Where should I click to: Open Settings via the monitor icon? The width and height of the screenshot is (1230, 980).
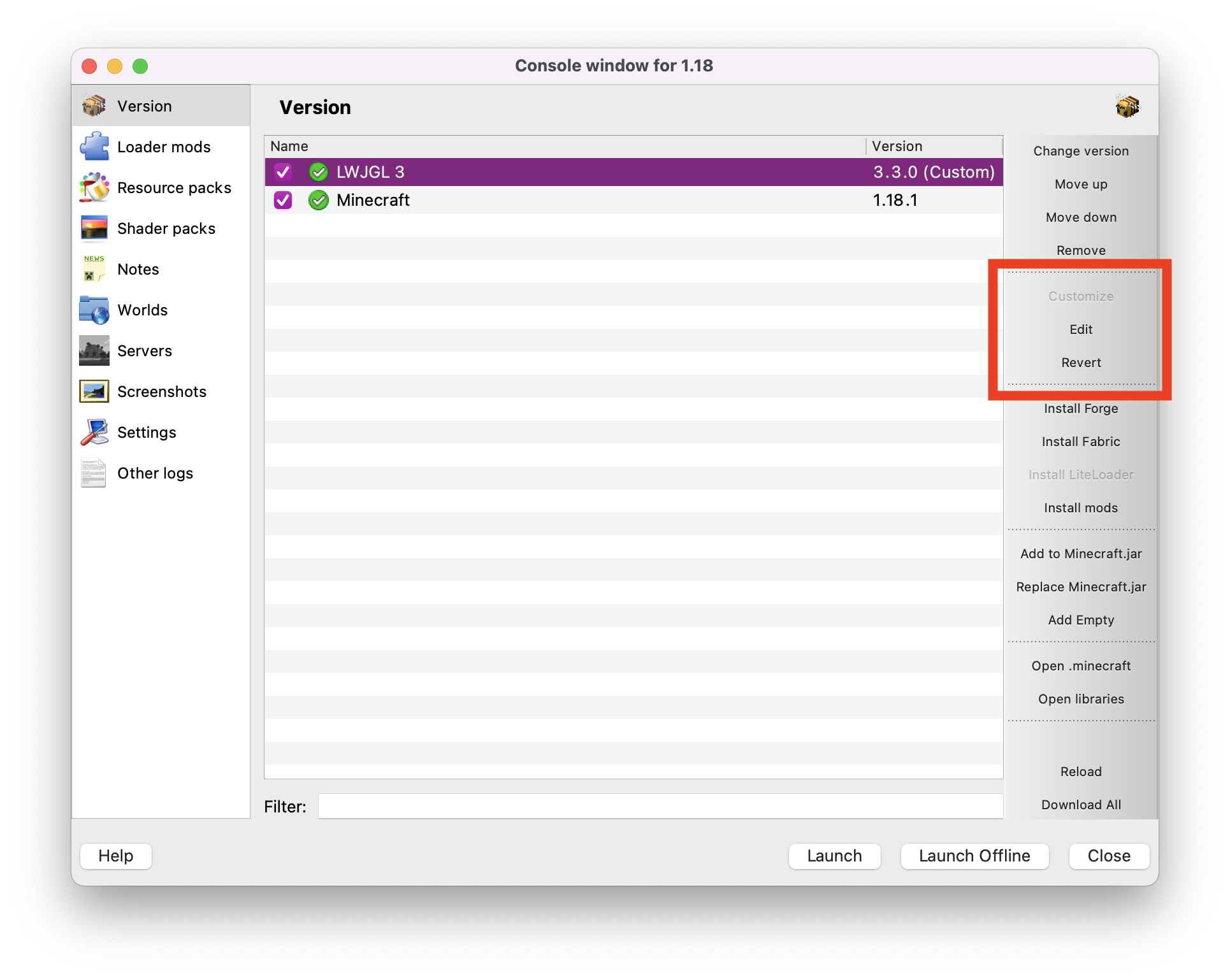pyautogui.click(x=94, y=433)
